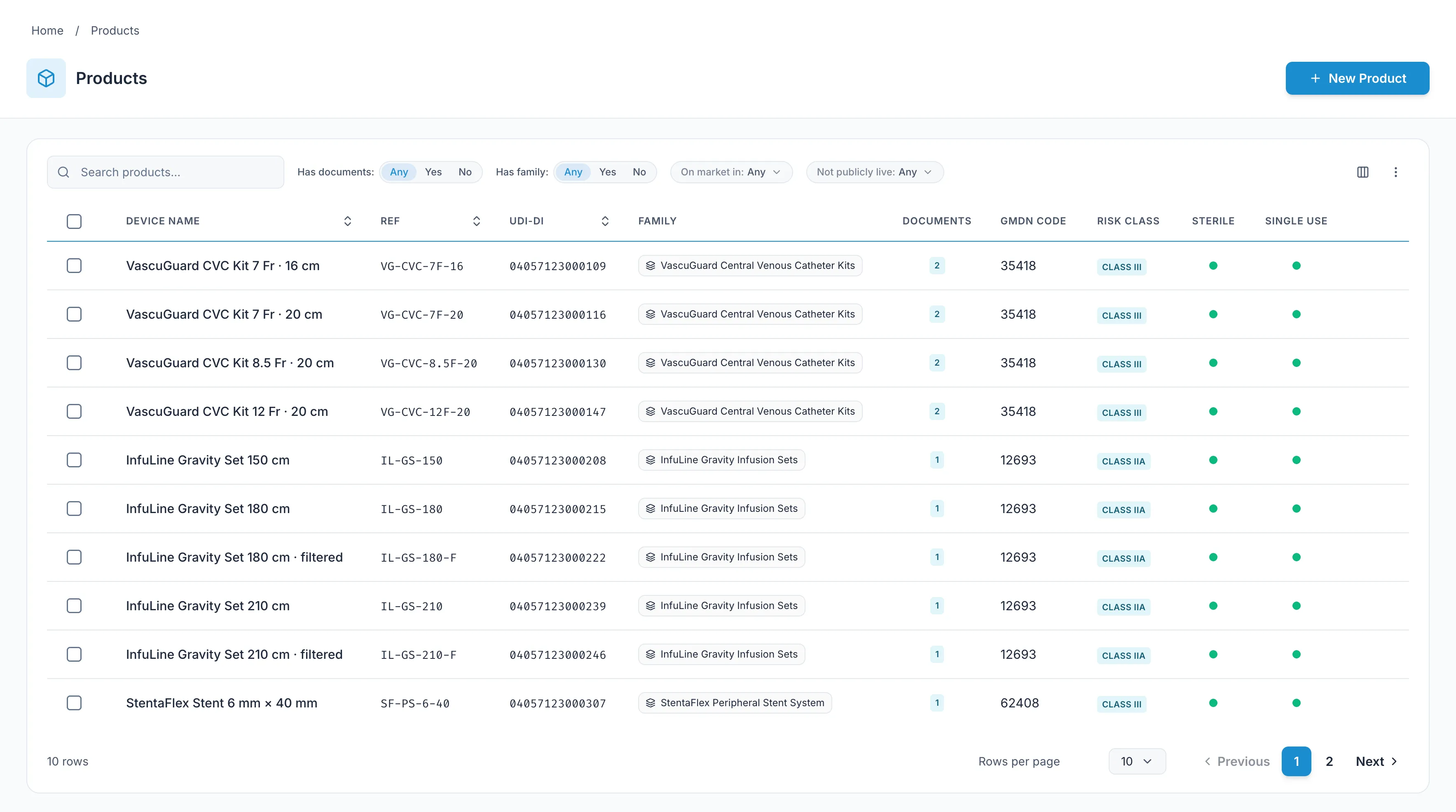Click CLASS III badge for VG-CVC-7F-20
This screenshot has width=1456, height=812.
[x=1121, y=315]
